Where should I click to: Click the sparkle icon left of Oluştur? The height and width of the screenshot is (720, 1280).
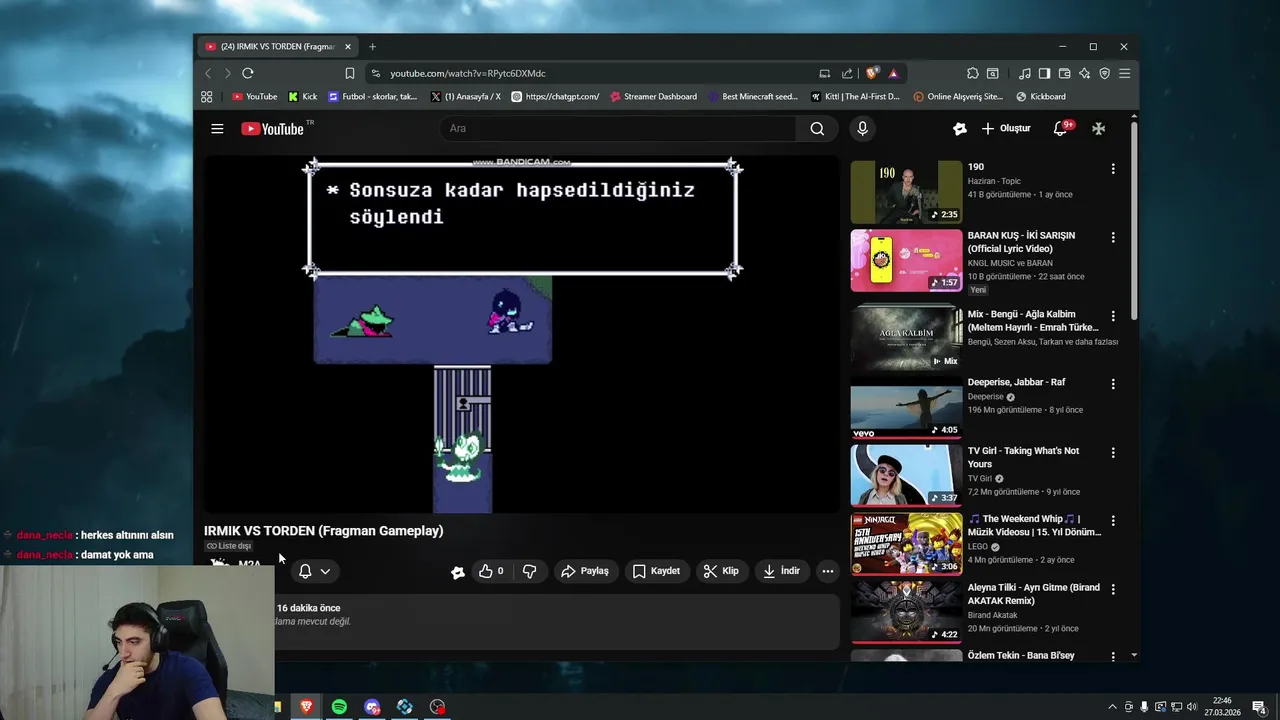pos(960,128)
